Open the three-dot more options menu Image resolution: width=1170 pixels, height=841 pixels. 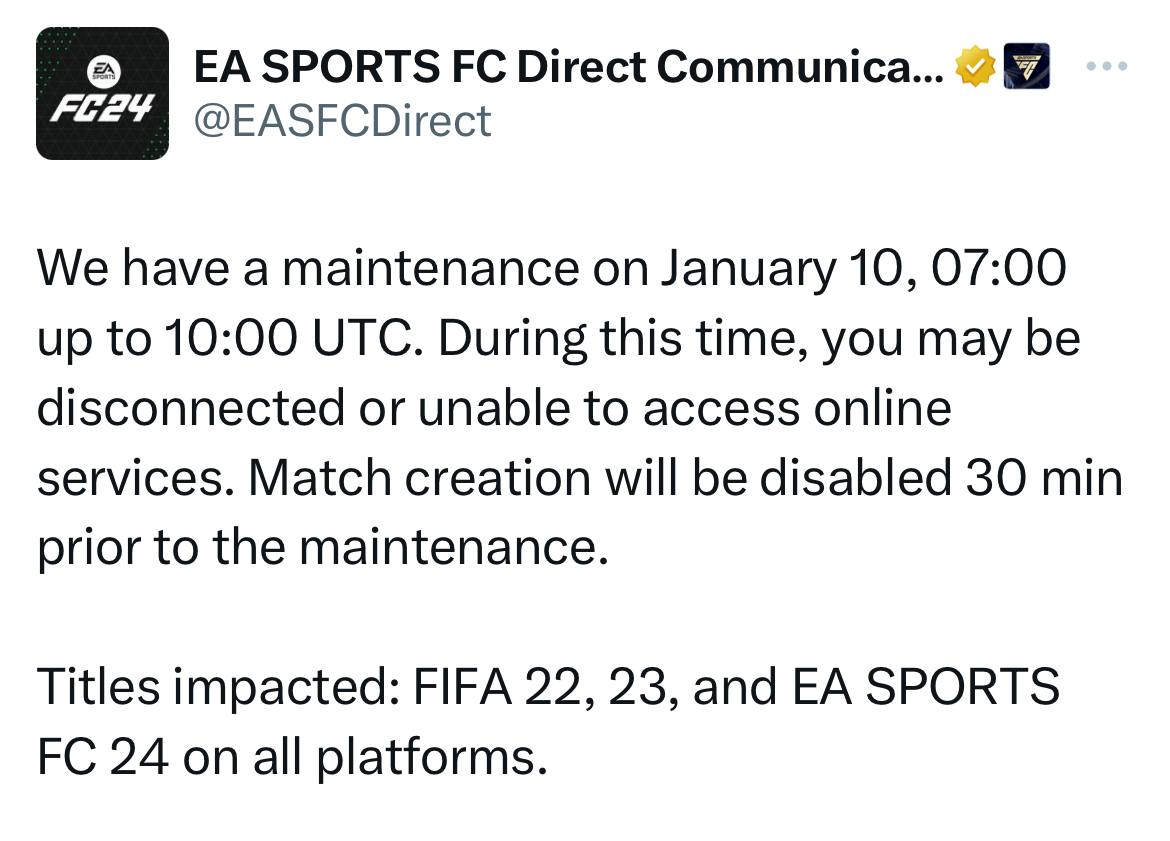tap(1107, 66)
